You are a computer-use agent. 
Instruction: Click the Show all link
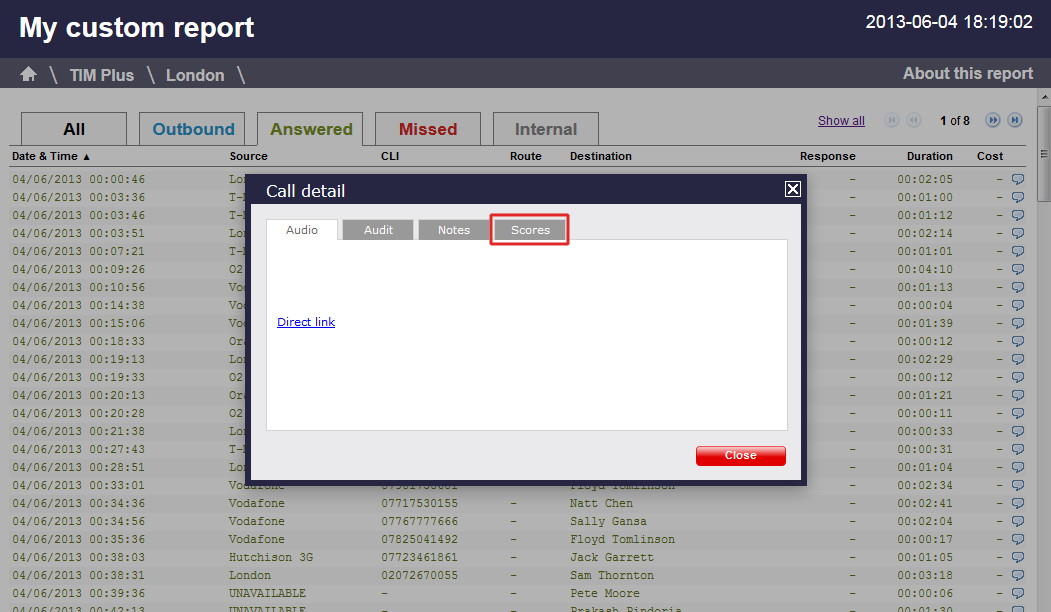coord(841,121)
